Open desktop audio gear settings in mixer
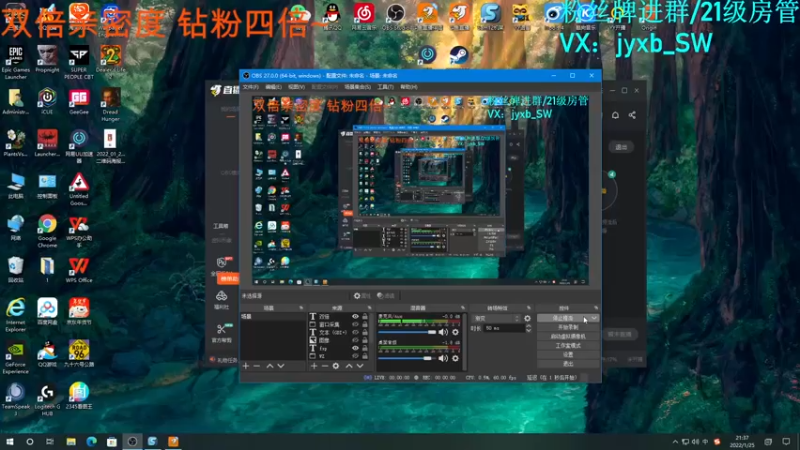Image resolution: width=800 pixels, height=450 pixels. [x=455, y=358]
